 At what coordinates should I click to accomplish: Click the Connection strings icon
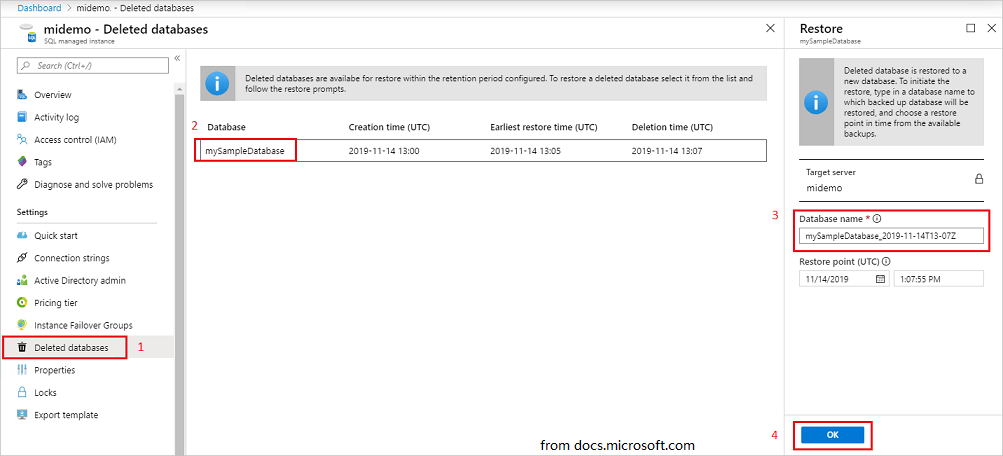tap(22, 258)
